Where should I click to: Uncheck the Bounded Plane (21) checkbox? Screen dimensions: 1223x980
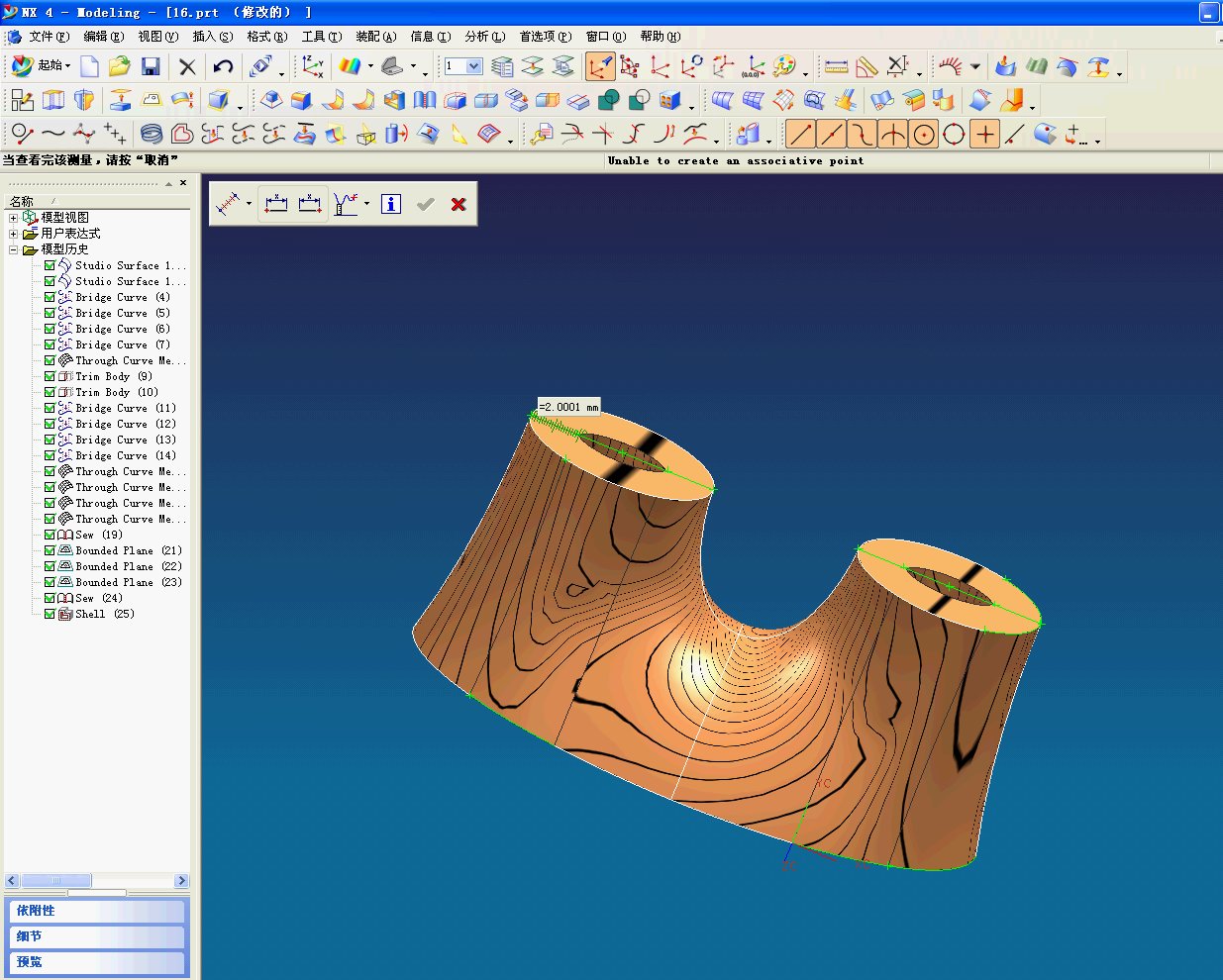click(50, 550)
